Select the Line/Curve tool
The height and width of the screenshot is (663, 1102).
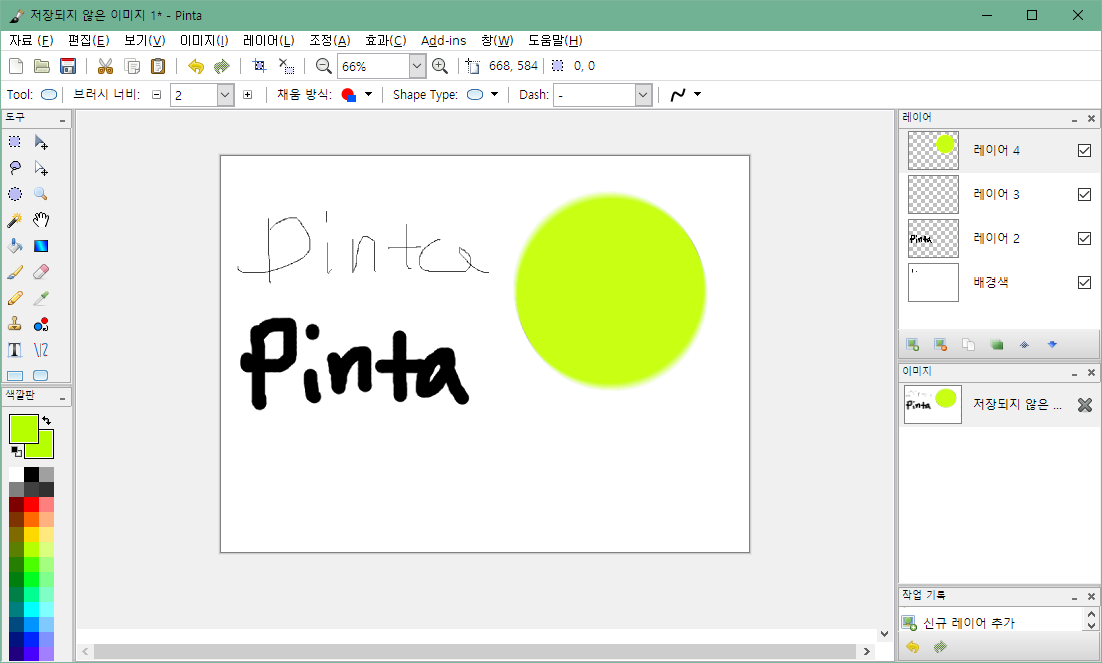pyautogui.click(x=41, y=350)
